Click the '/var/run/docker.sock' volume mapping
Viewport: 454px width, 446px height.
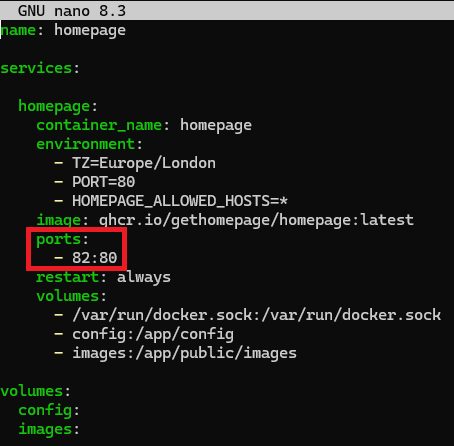click(x=257, y=315)
